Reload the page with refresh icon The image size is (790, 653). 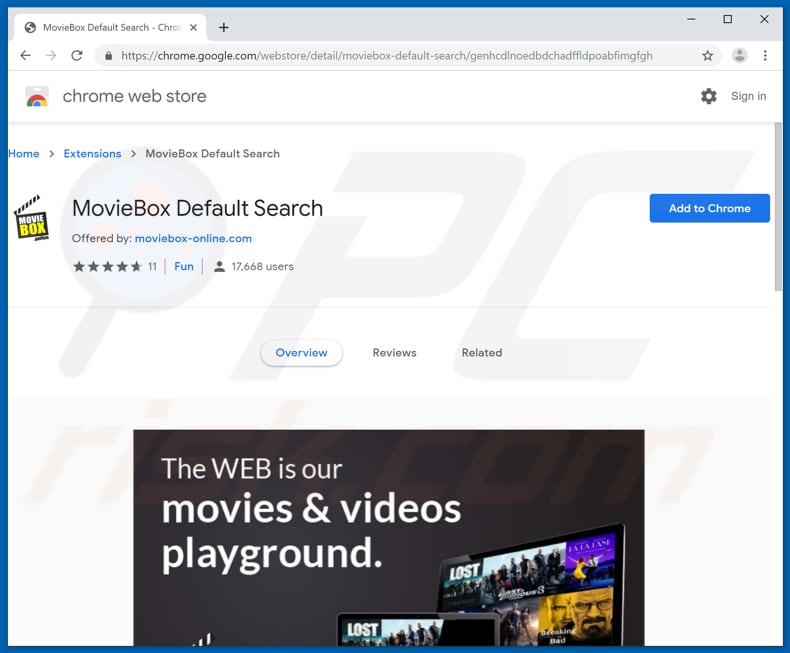coord(77,55)
